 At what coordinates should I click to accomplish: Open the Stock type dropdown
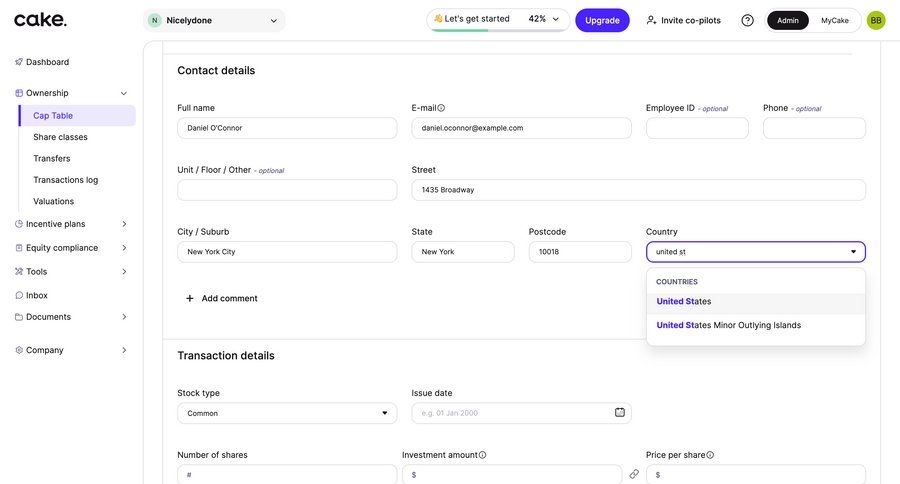tap(287, 413)
